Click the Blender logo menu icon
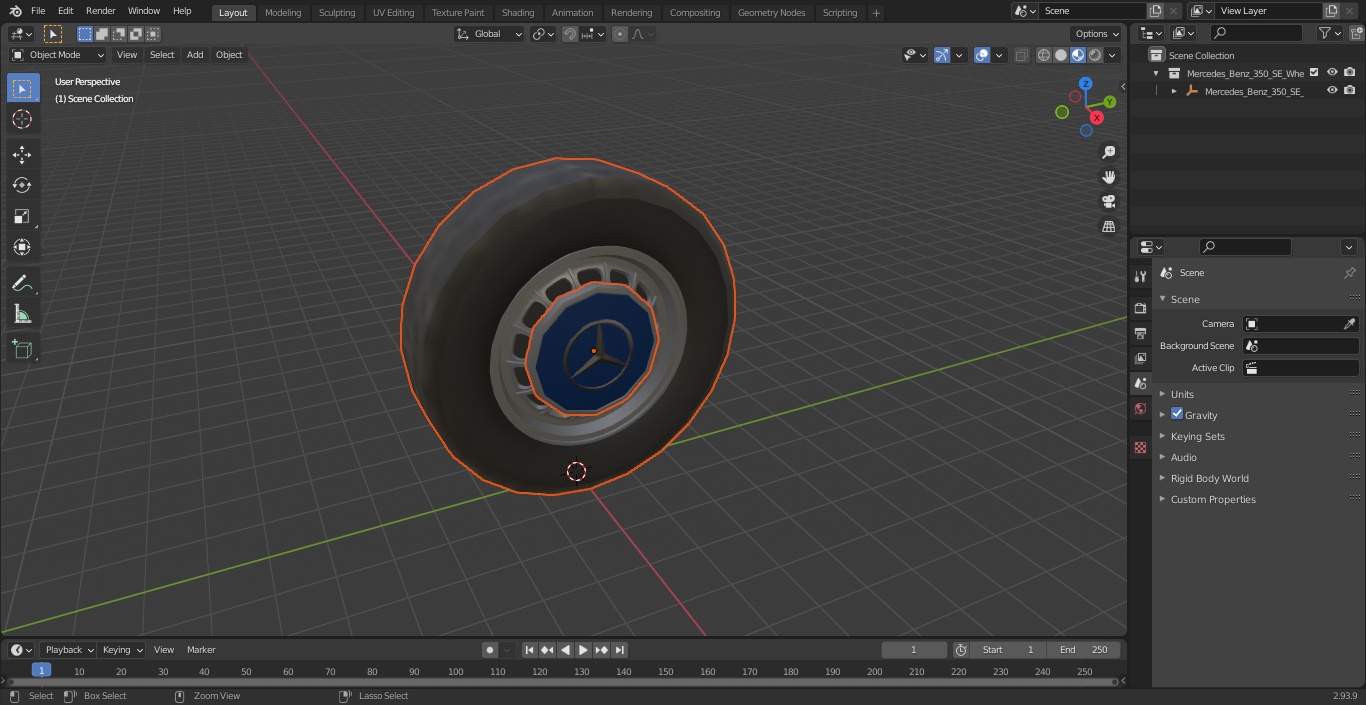Viewport: 1366px width, 705px height. 16,11
